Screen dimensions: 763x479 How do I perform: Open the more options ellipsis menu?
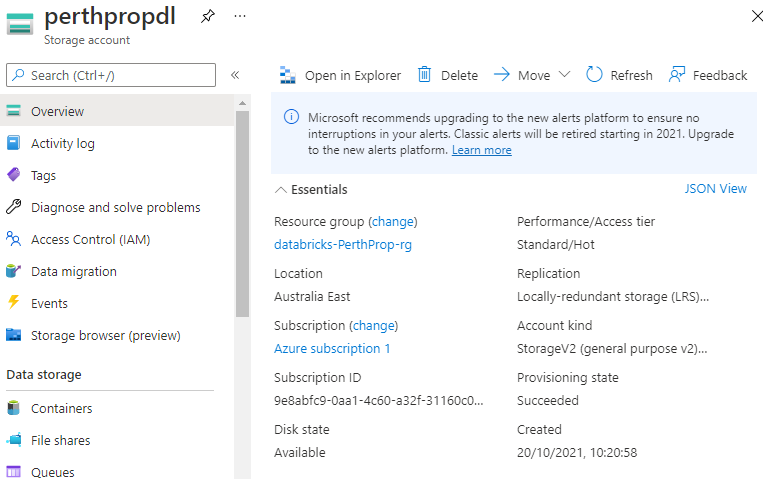(x=239, y=17)
